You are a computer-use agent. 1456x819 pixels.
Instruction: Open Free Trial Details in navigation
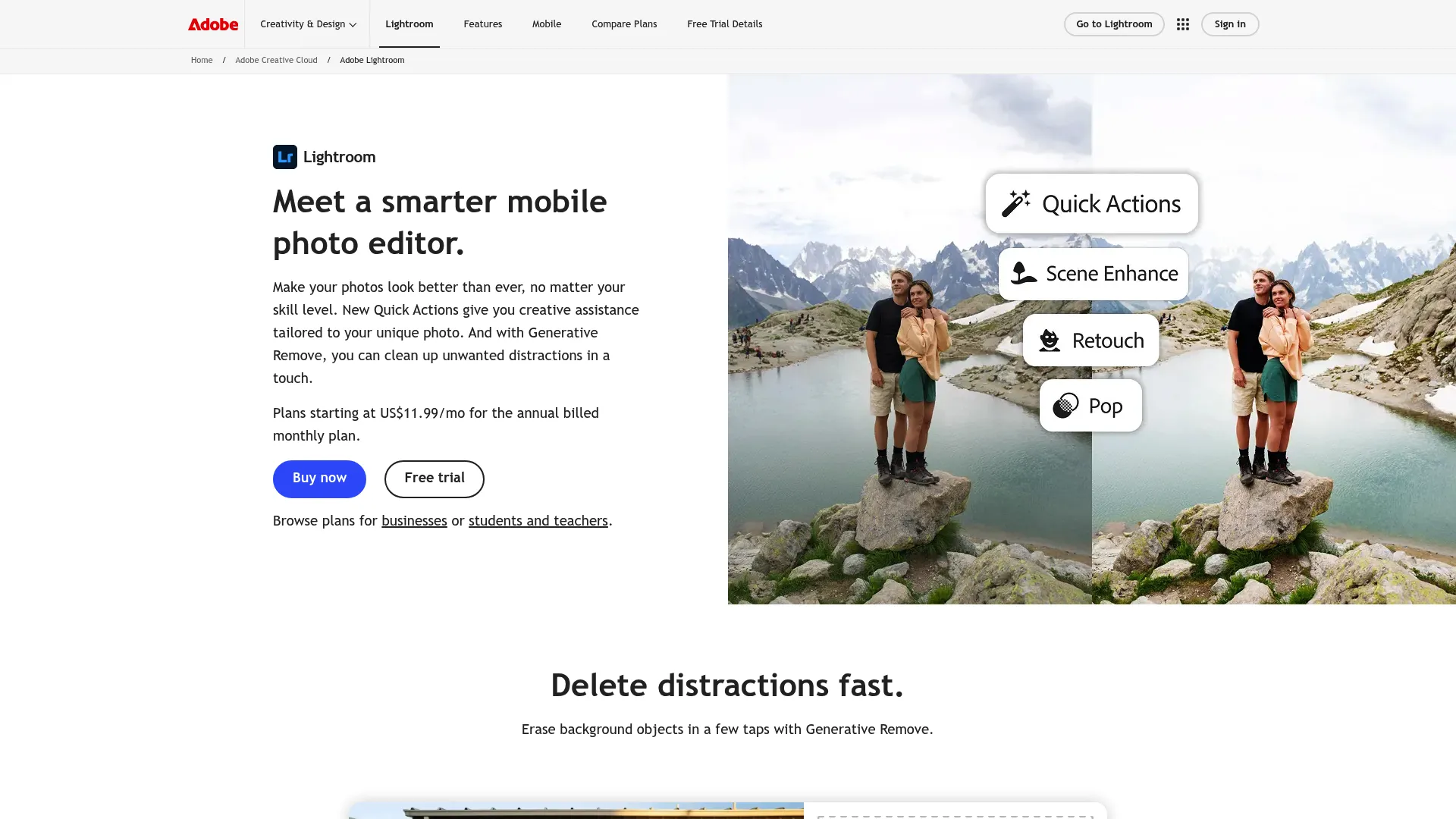[725, 24]
